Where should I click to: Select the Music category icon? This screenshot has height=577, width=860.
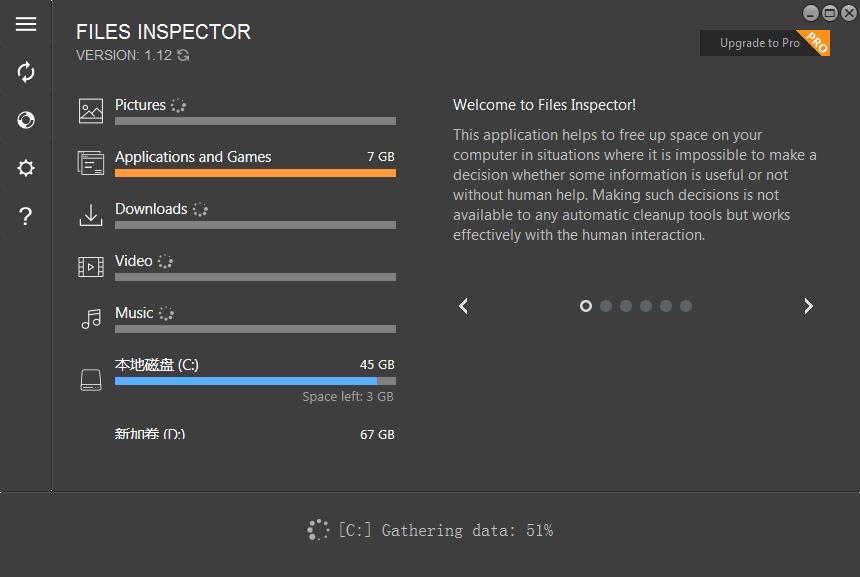90,318
